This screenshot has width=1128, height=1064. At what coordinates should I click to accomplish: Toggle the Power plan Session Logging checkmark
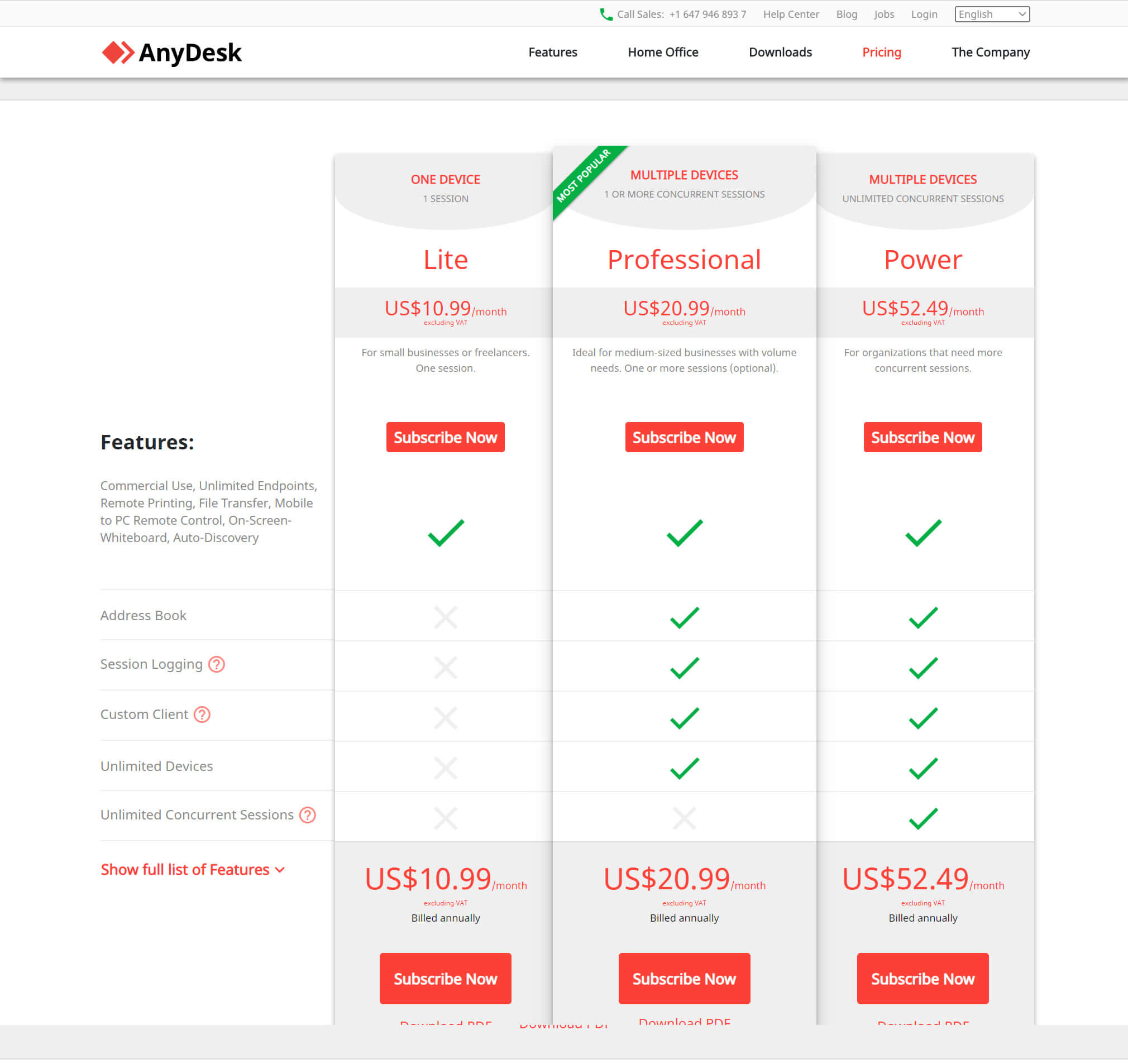coord(922,665)
